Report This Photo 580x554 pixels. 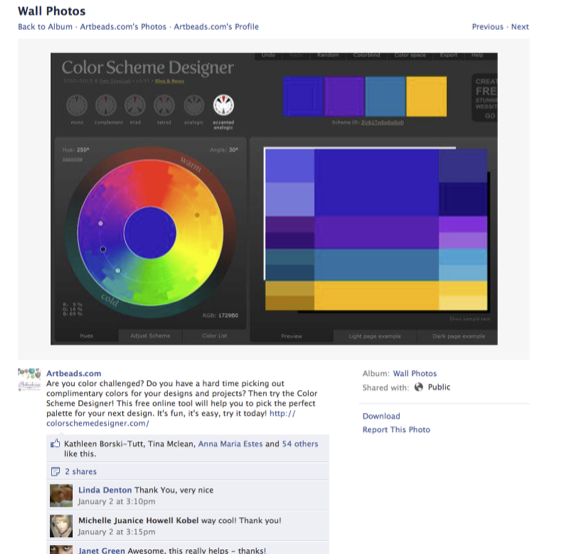pyautogui.click(x=396, y=430)
